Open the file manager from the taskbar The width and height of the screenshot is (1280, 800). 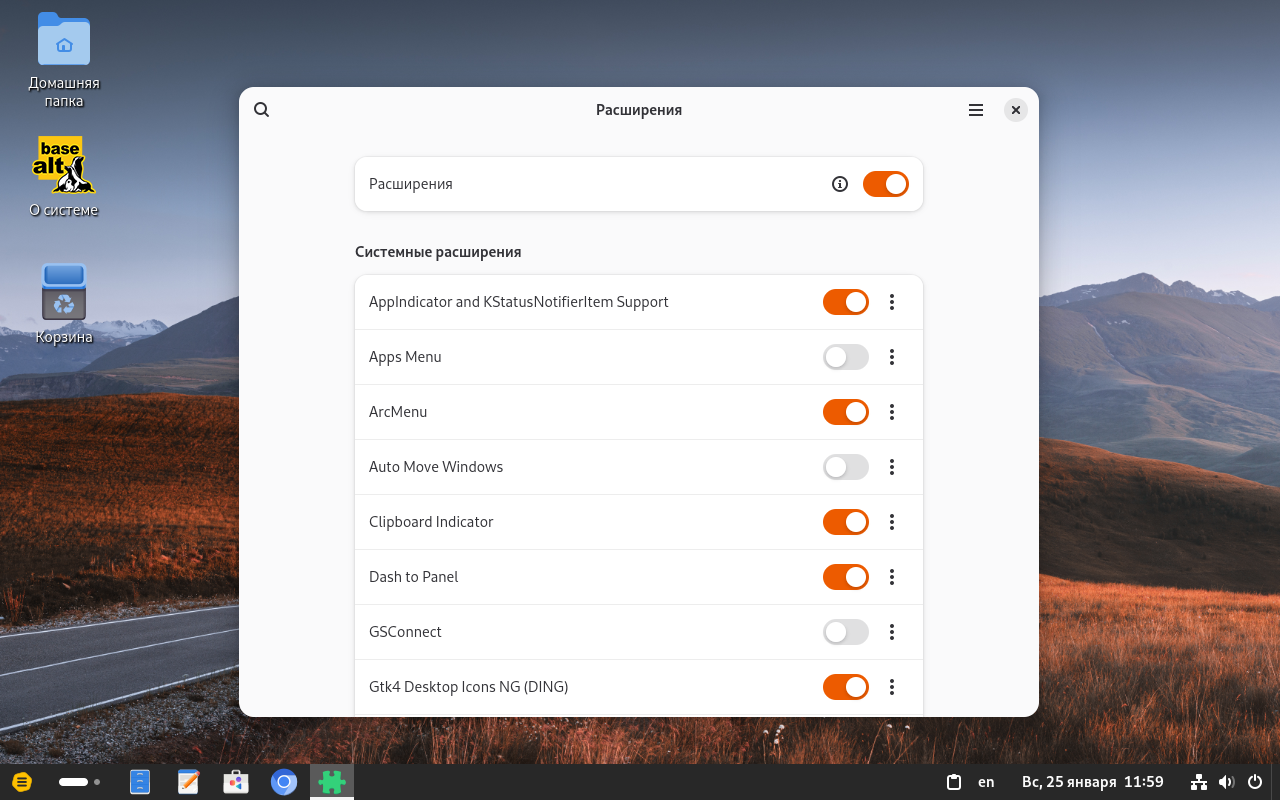click(x=139, y=781)
